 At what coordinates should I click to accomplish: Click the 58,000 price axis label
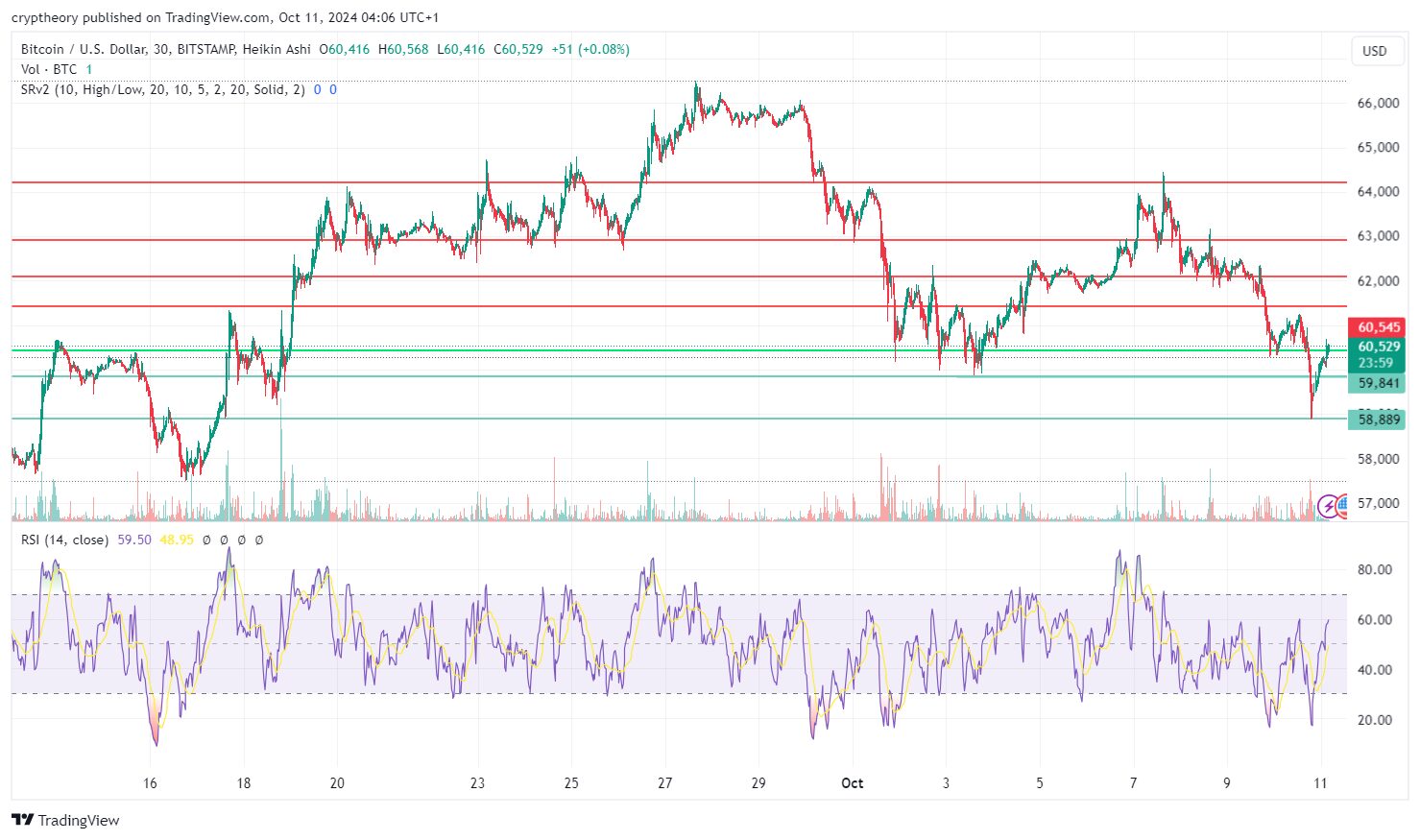click(x=1378, y=459)
